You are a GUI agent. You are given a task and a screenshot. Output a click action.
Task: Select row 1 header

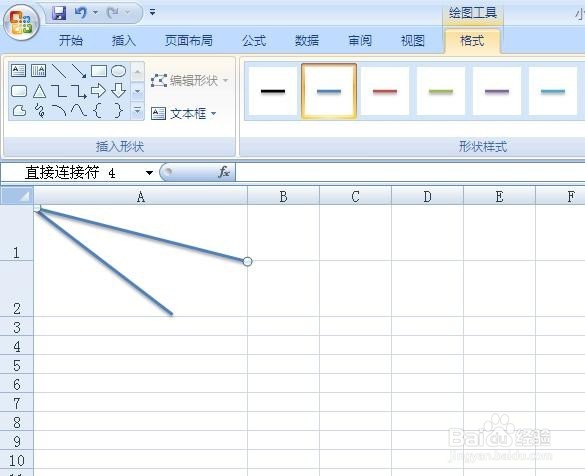17,233
